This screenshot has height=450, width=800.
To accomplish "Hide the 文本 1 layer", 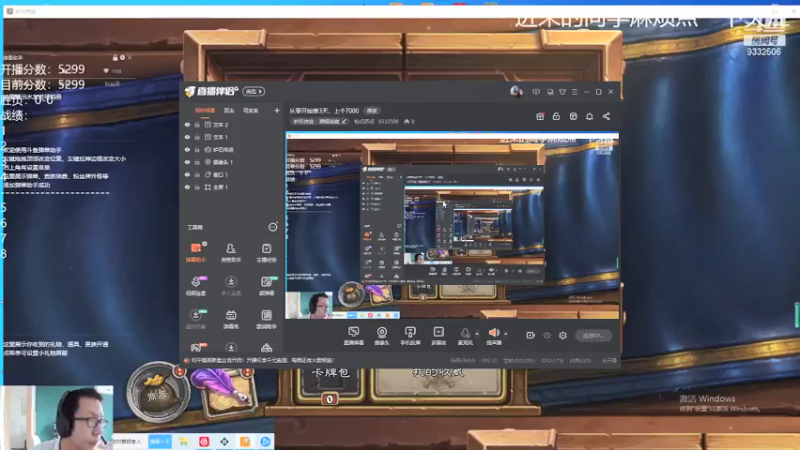I will 187,137.
